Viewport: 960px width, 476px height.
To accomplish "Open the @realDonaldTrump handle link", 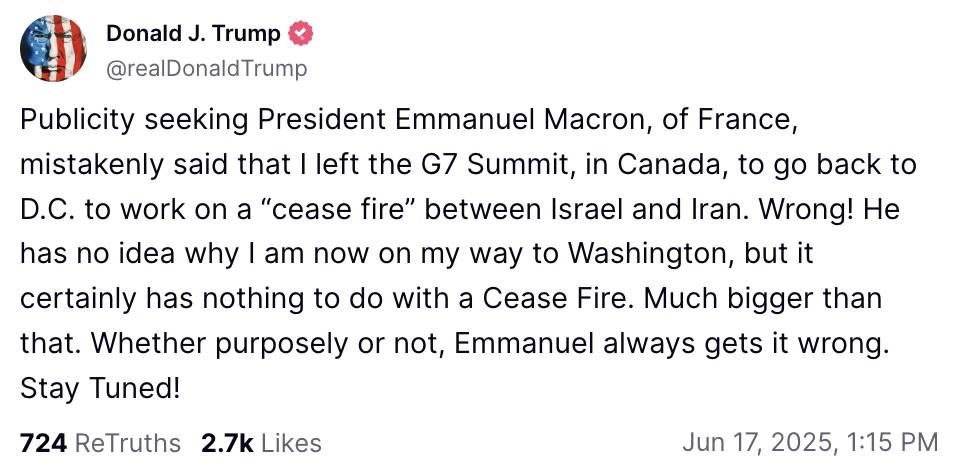I will 206,68.
